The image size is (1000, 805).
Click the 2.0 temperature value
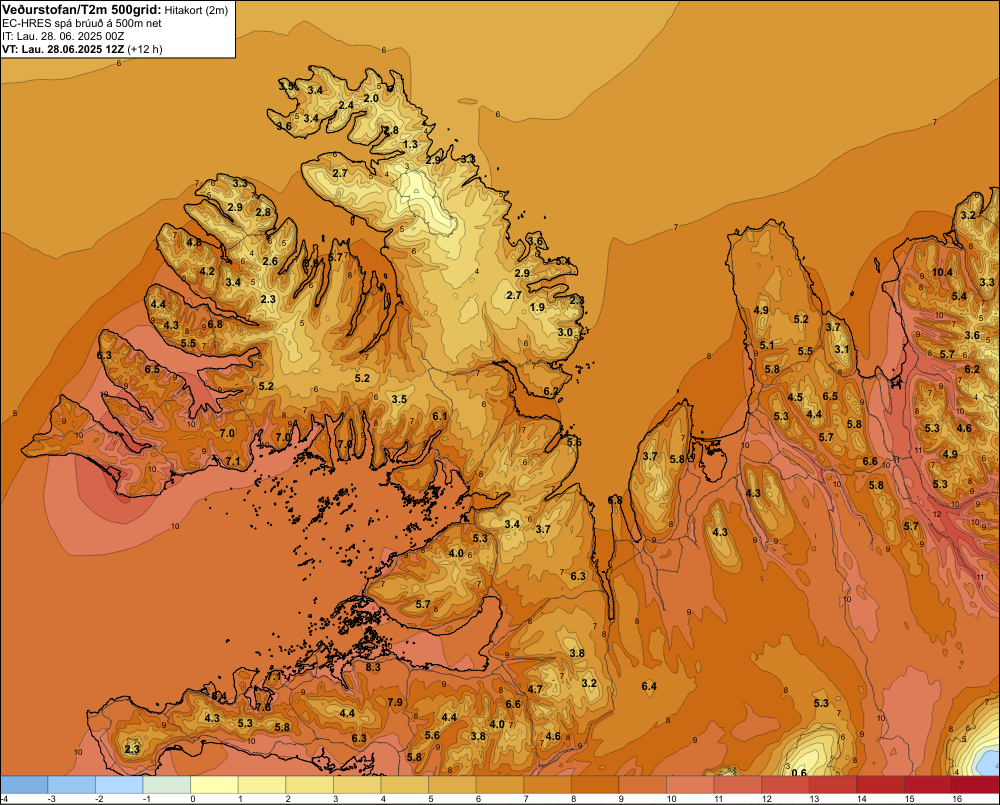pos(371,98)
